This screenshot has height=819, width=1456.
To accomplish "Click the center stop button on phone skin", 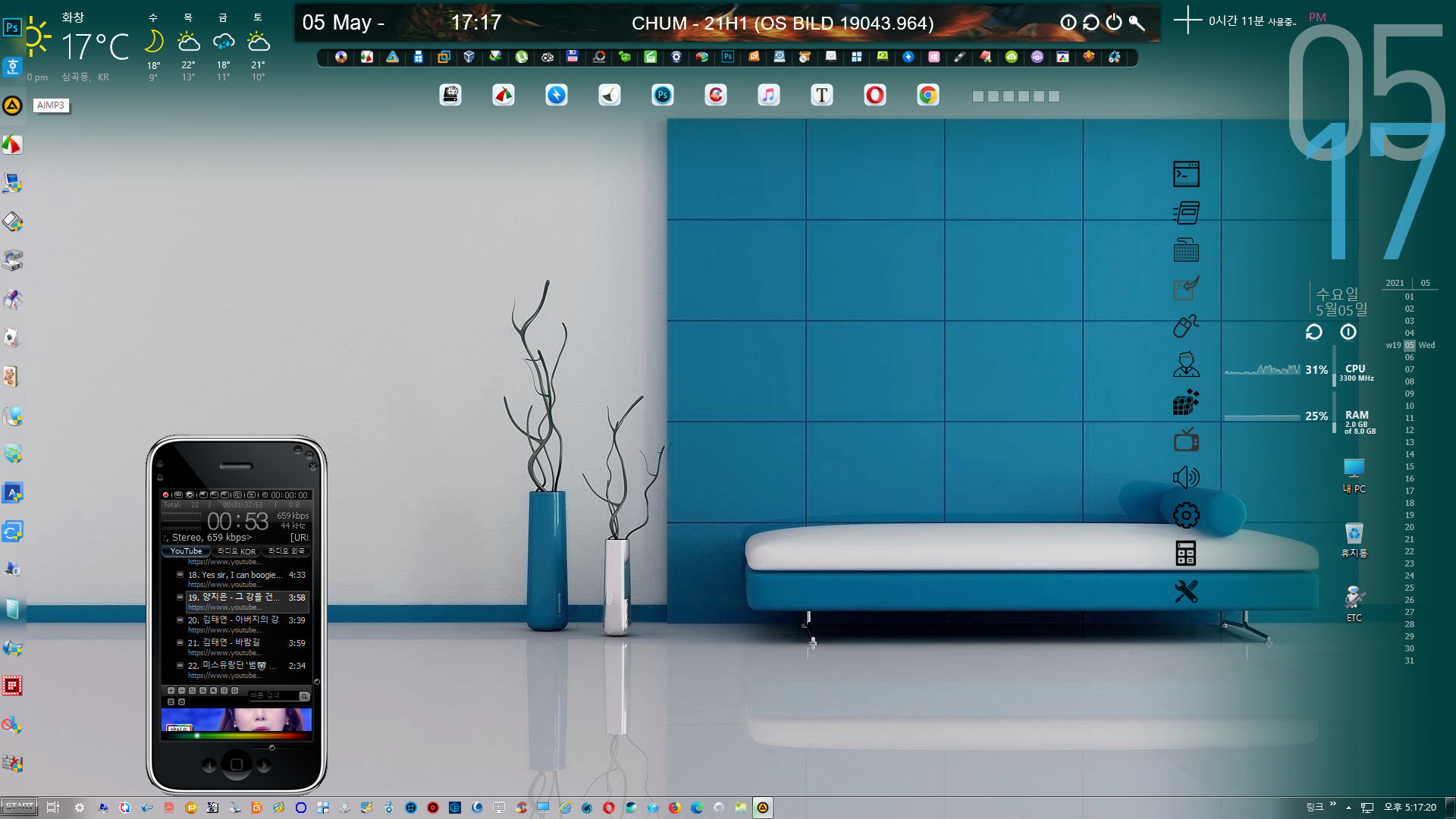I will 237,764.
